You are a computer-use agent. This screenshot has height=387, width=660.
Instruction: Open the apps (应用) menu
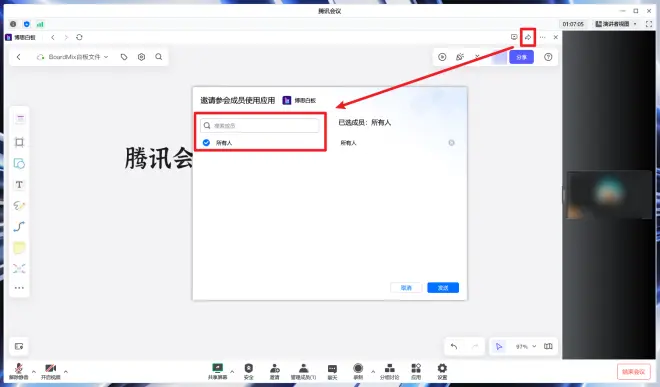(416, 371)
